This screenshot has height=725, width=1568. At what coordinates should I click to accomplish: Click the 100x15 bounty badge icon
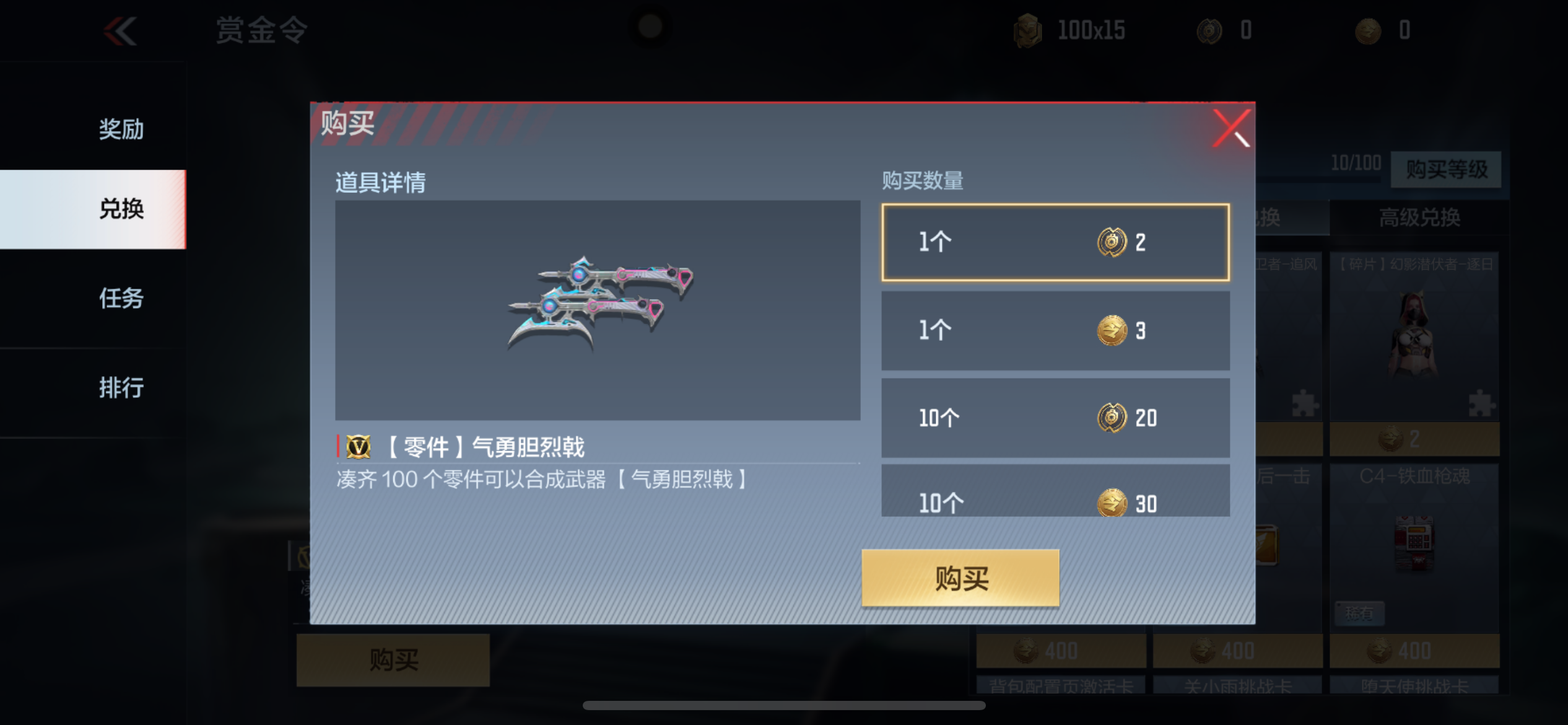[1028, 30]
